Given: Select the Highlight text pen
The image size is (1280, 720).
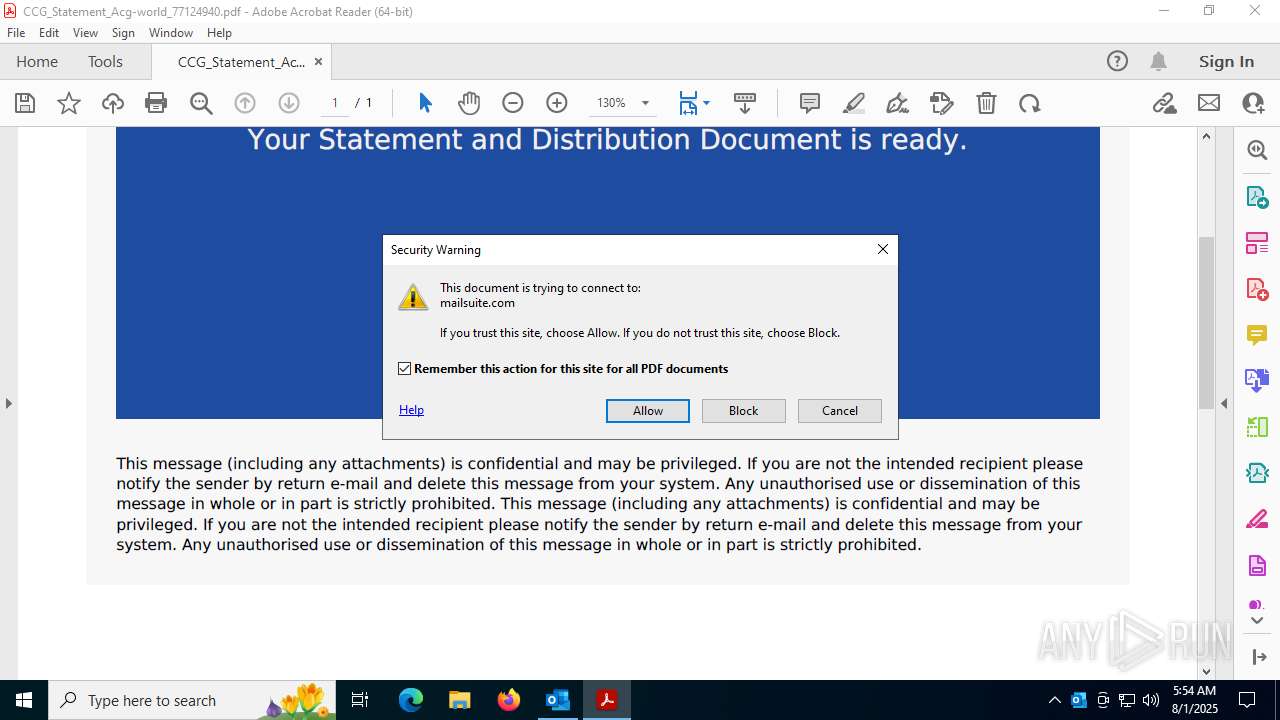Looking at the screenshot, I should click(x=854, y=103).
